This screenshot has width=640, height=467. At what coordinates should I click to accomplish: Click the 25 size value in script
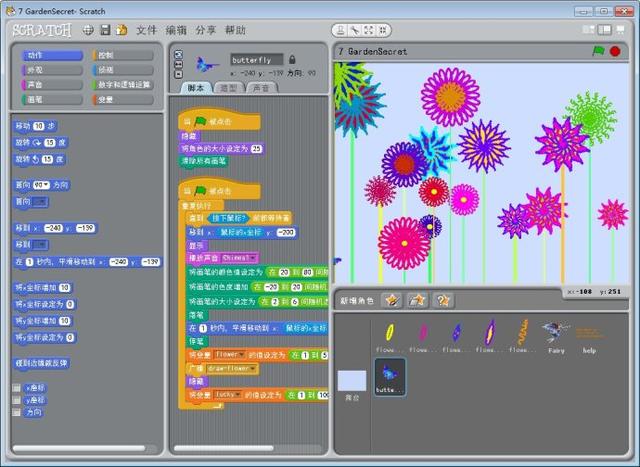(256, 149)
